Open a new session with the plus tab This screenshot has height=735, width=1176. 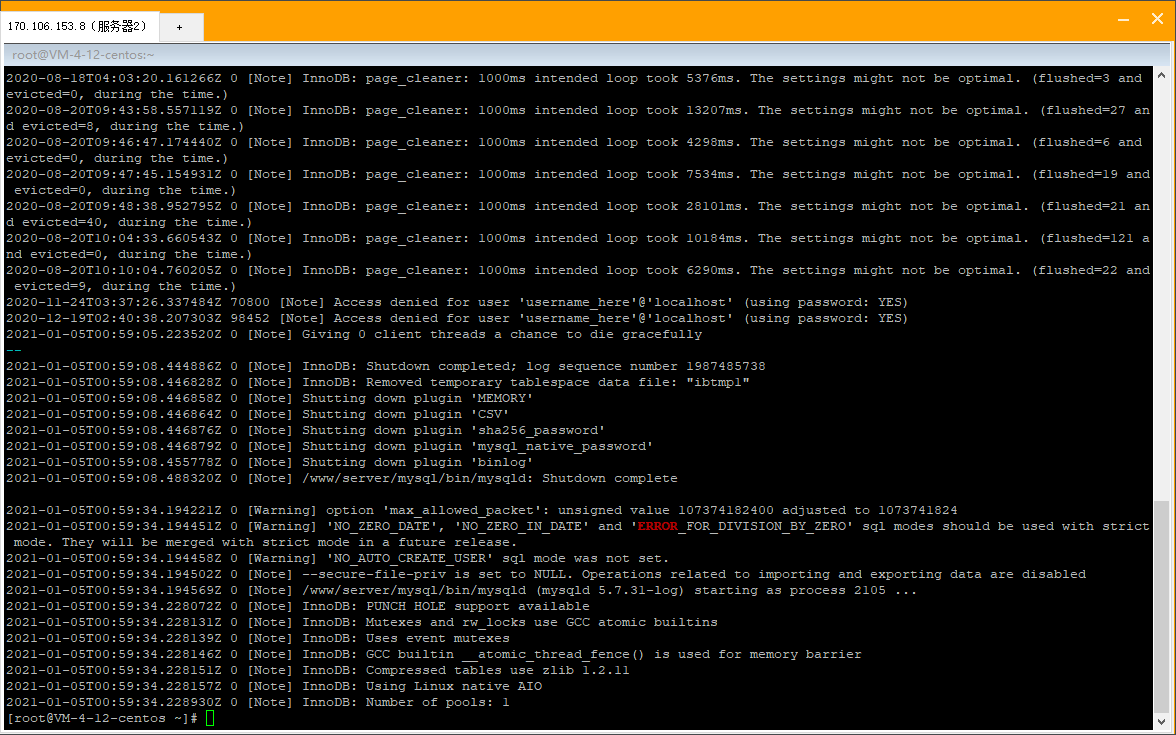pos(180,28)
